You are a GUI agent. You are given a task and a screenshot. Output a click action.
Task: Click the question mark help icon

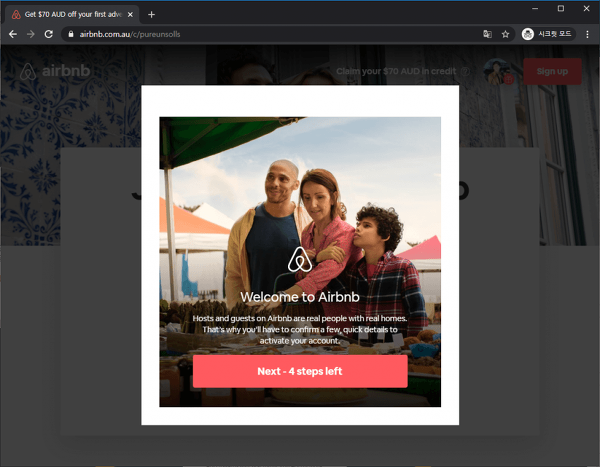(x=465, y=71)
